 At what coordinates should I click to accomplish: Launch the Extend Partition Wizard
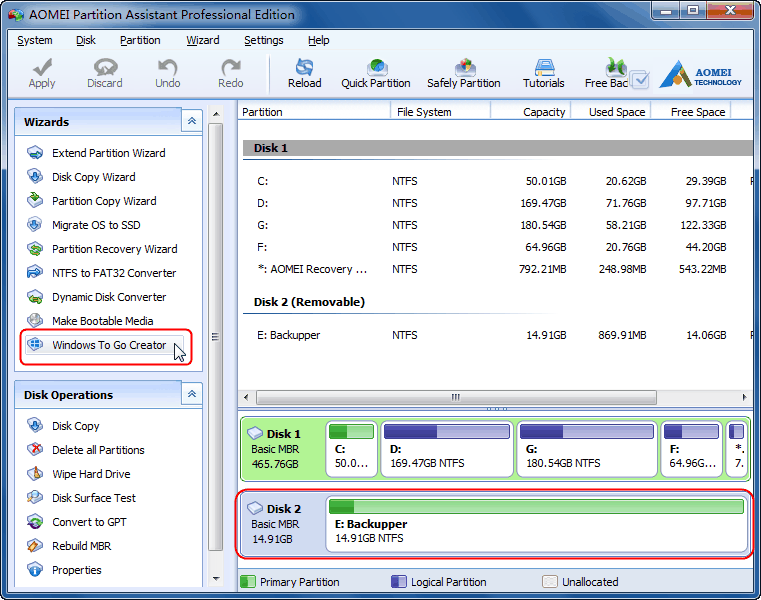pyautogui.click(x=109, y=153)
